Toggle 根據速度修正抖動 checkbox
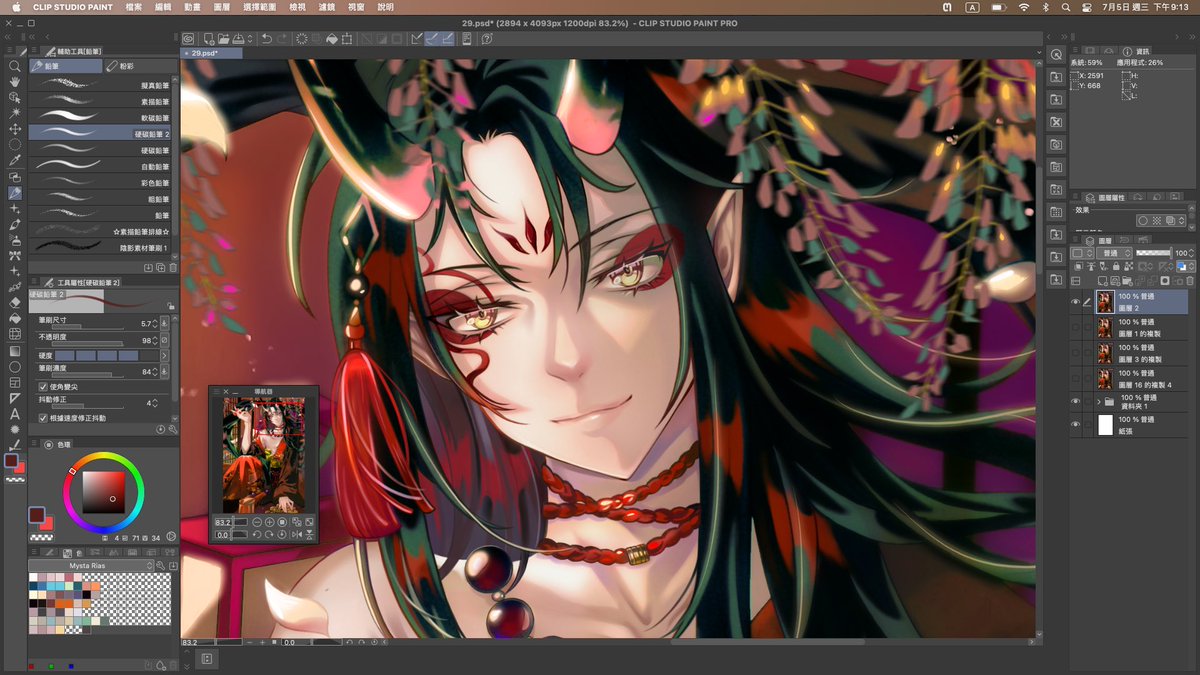The width and height of the screenshot is (1200, 675). click(x=43, y=418)
